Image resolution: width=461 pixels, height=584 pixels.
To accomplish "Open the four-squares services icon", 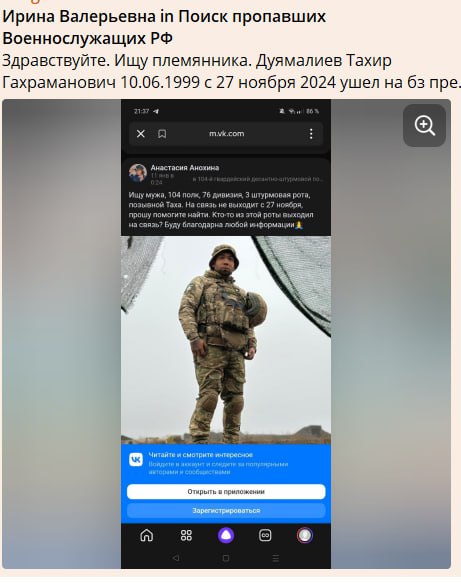I will pos(186,536).
